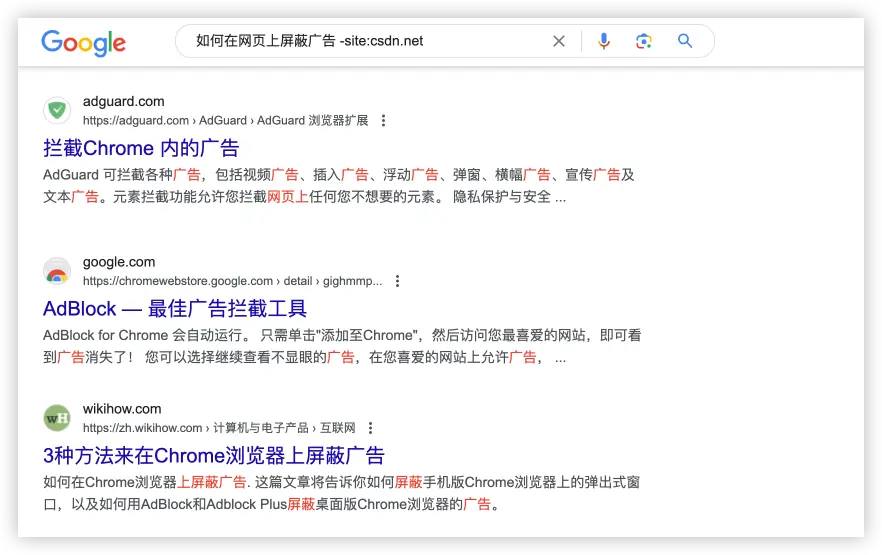Click the wikiHow wH favicon
Viewport: 882px width, 555px height.
click(57, 418)
